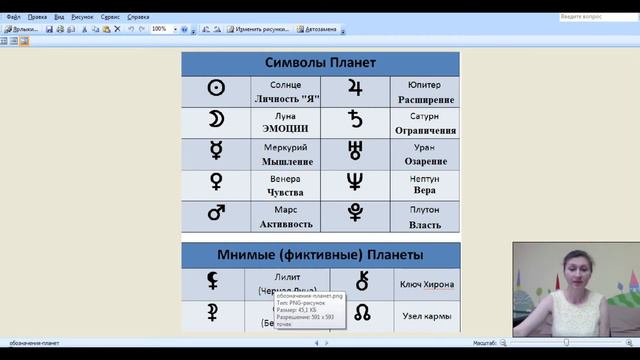The image size is (640, 360).
Task: Switch to filmstrip view
Action: [x=14, y=41]
